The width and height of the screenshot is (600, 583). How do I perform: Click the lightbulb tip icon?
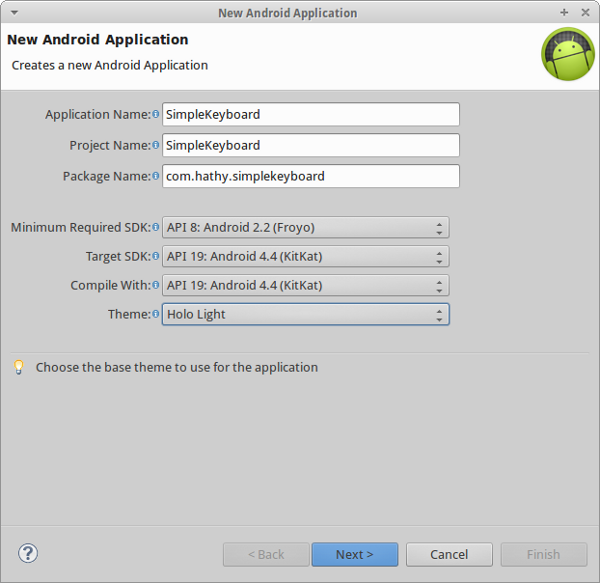point(18,367)
